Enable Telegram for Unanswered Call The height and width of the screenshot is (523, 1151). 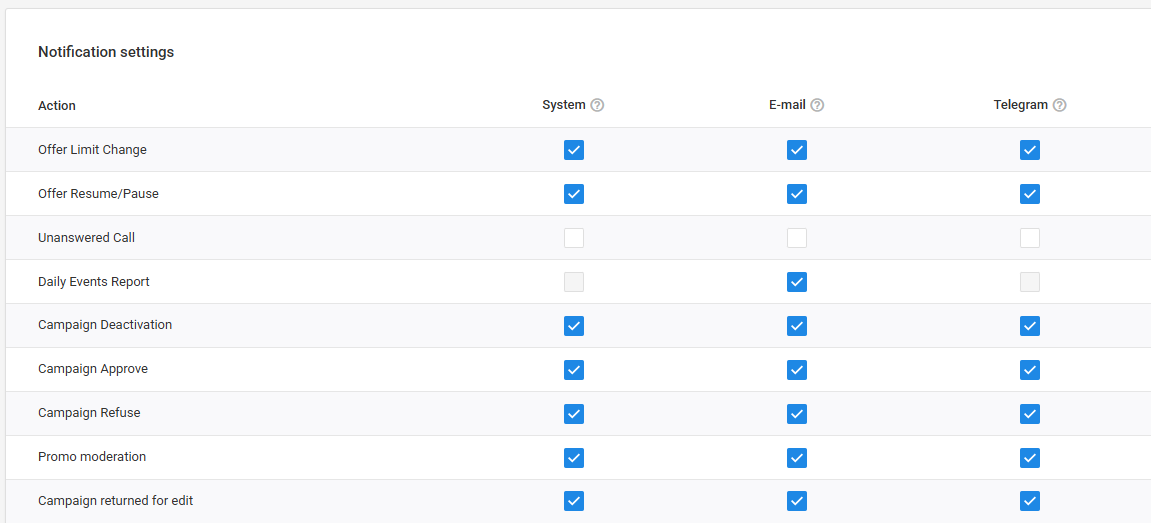click(x=1030, y=238)
